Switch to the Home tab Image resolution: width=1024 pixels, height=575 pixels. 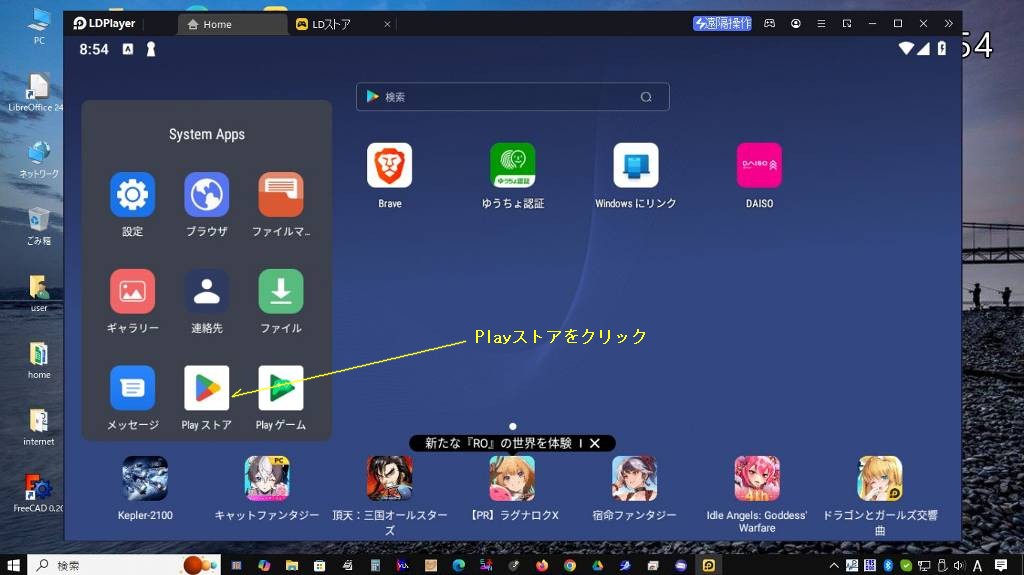coord(232,24)
